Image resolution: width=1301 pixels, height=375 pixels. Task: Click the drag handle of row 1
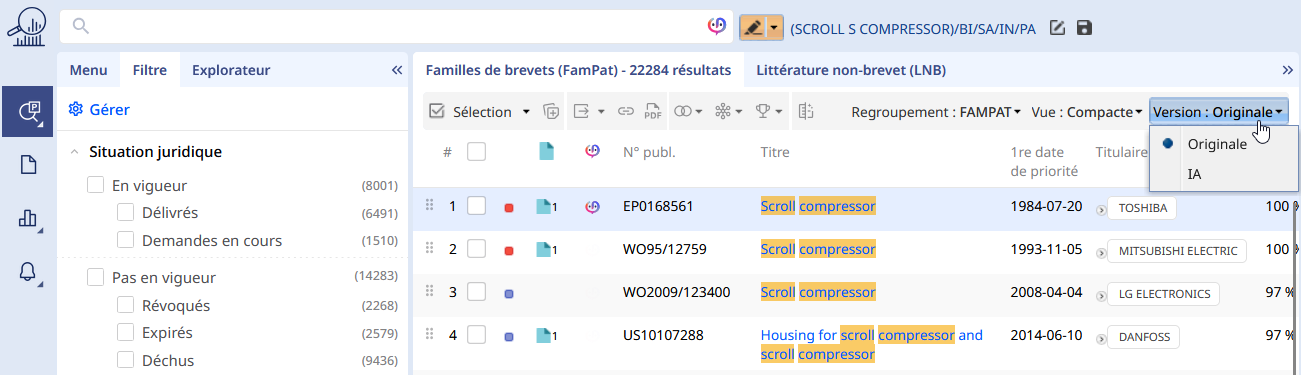(430, 205)
